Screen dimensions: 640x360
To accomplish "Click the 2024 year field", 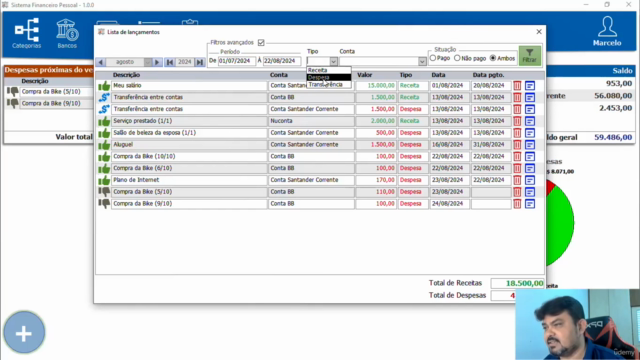I will [184, 62].
